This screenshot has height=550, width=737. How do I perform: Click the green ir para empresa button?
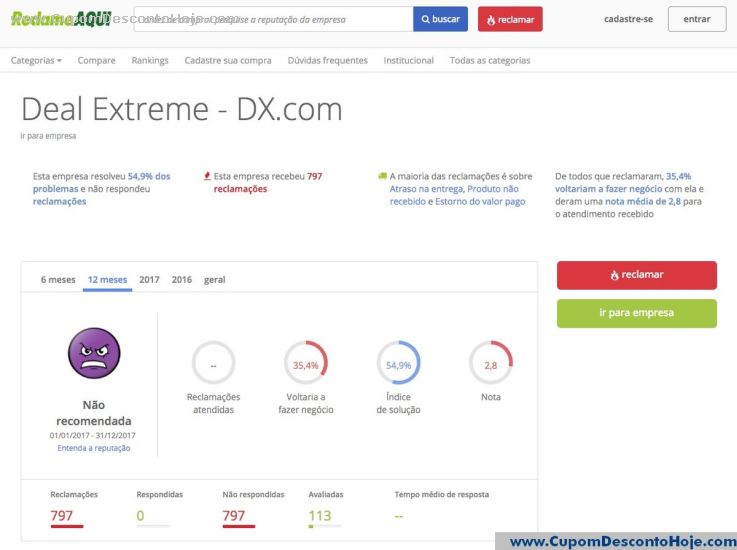(x=637, y=313)
